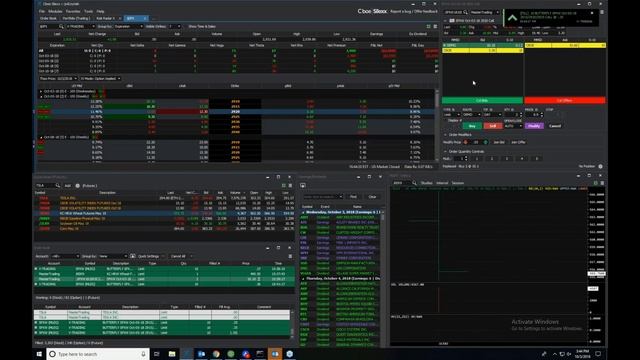Open Favorites menu

coord(73,11)
